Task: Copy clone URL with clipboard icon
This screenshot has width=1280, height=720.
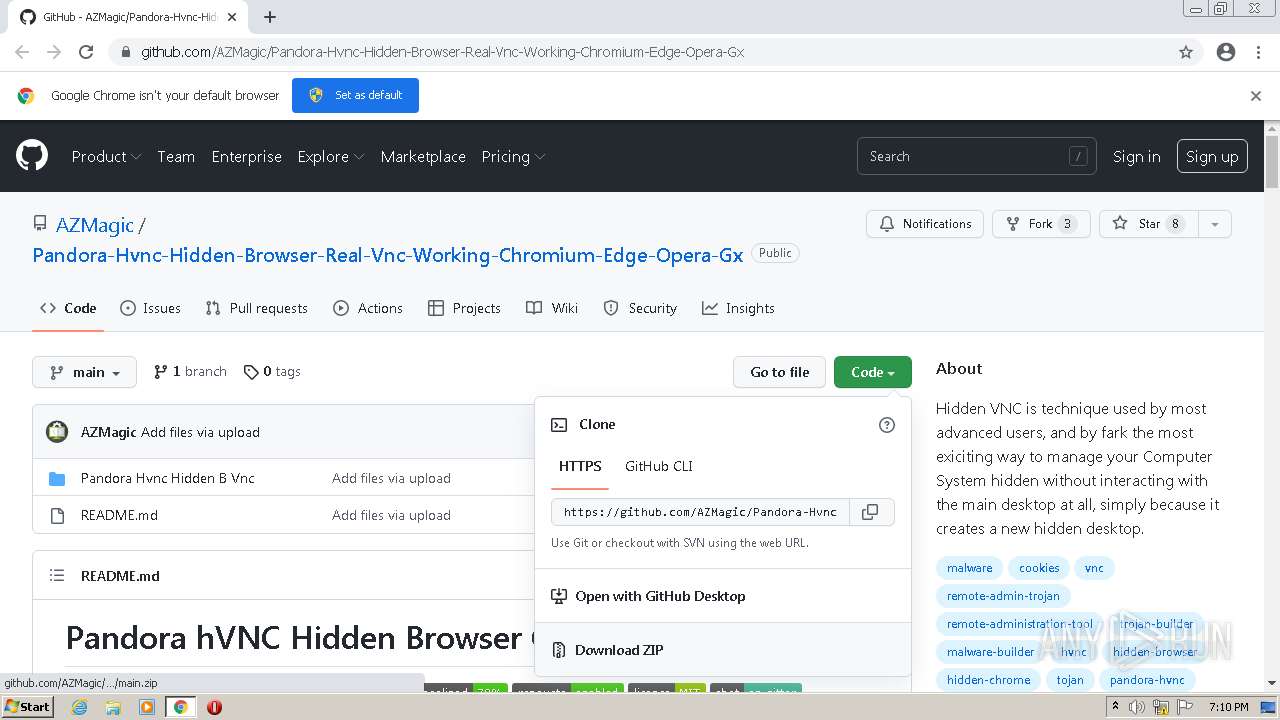Action: point(871,512)
